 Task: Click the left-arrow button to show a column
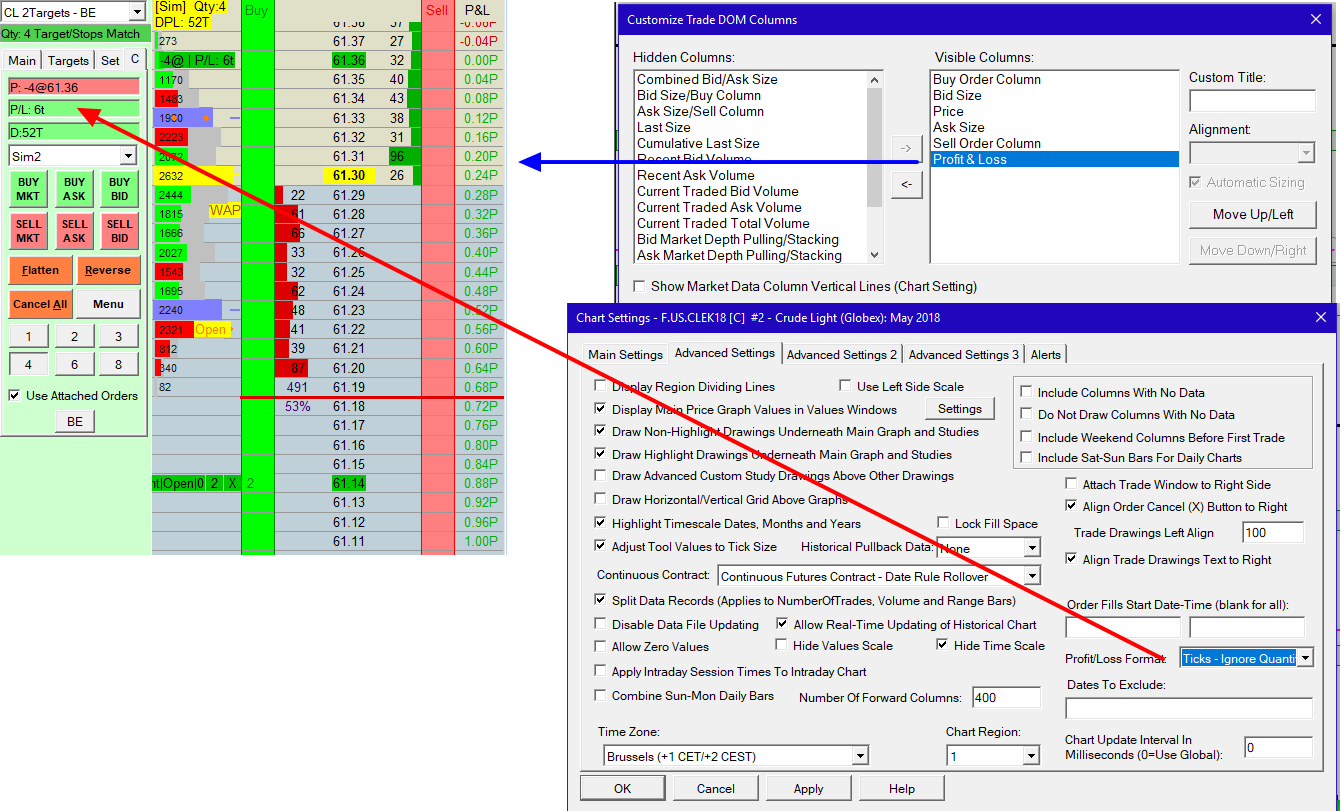906,184
